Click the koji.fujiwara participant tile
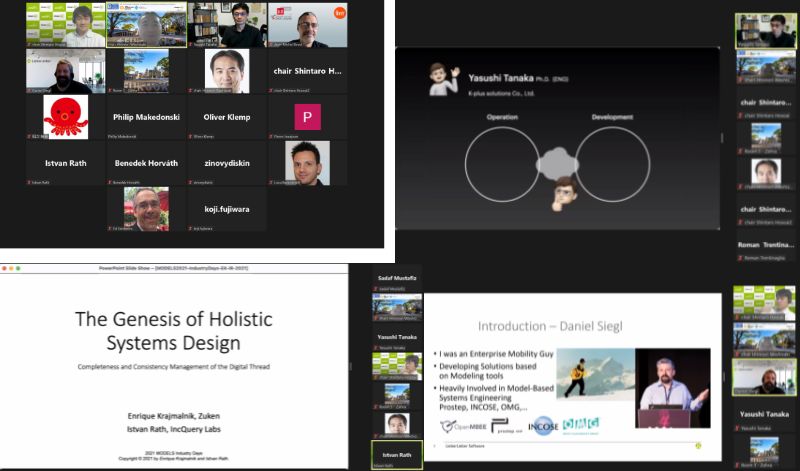This screenshot has height=471, width=800. pos(227,209)
